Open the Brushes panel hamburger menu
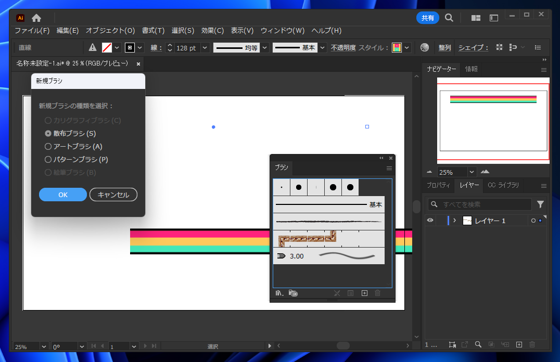 pyautogui.click(x=389, y=168)
